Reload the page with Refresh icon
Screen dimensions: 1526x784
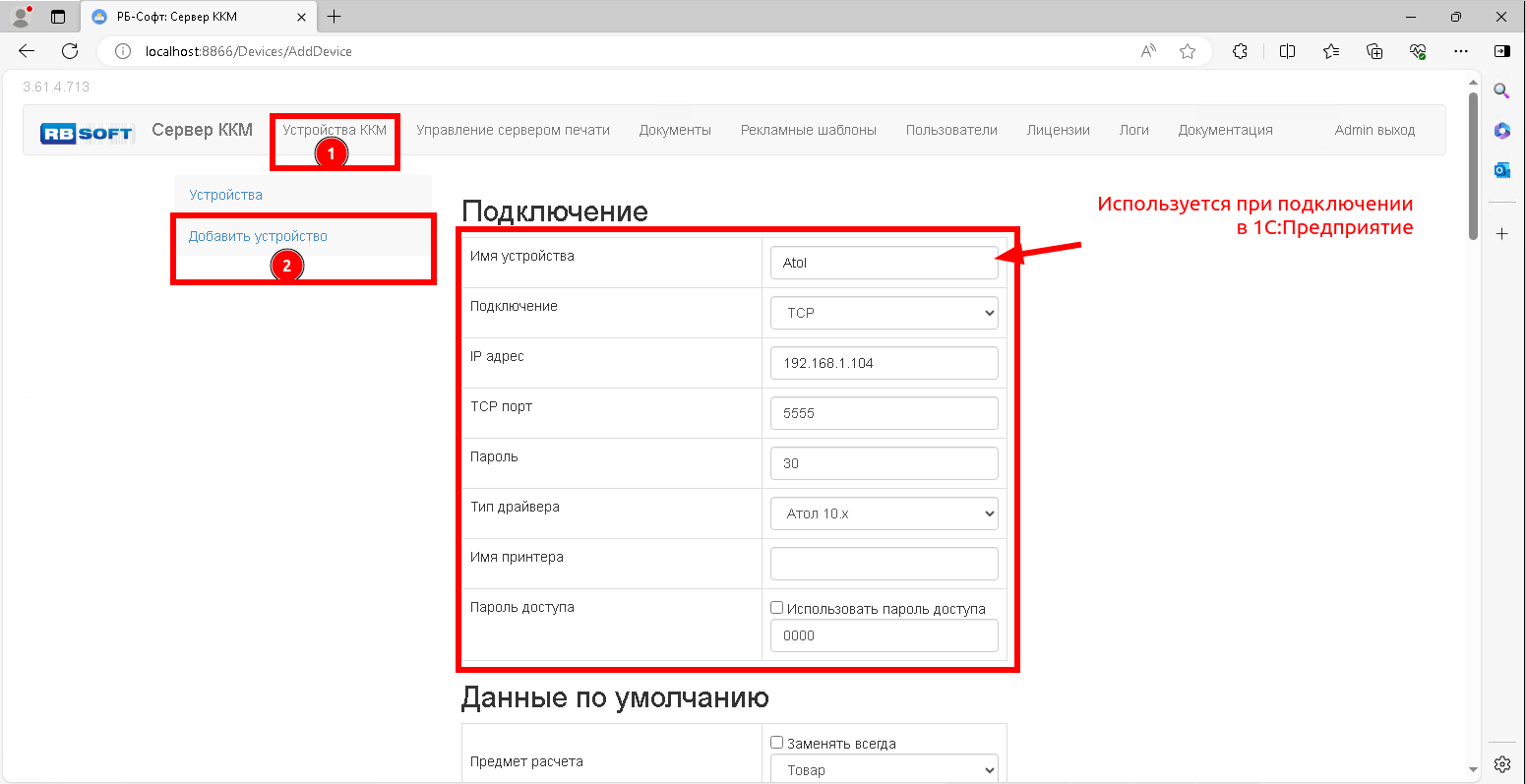70,51
